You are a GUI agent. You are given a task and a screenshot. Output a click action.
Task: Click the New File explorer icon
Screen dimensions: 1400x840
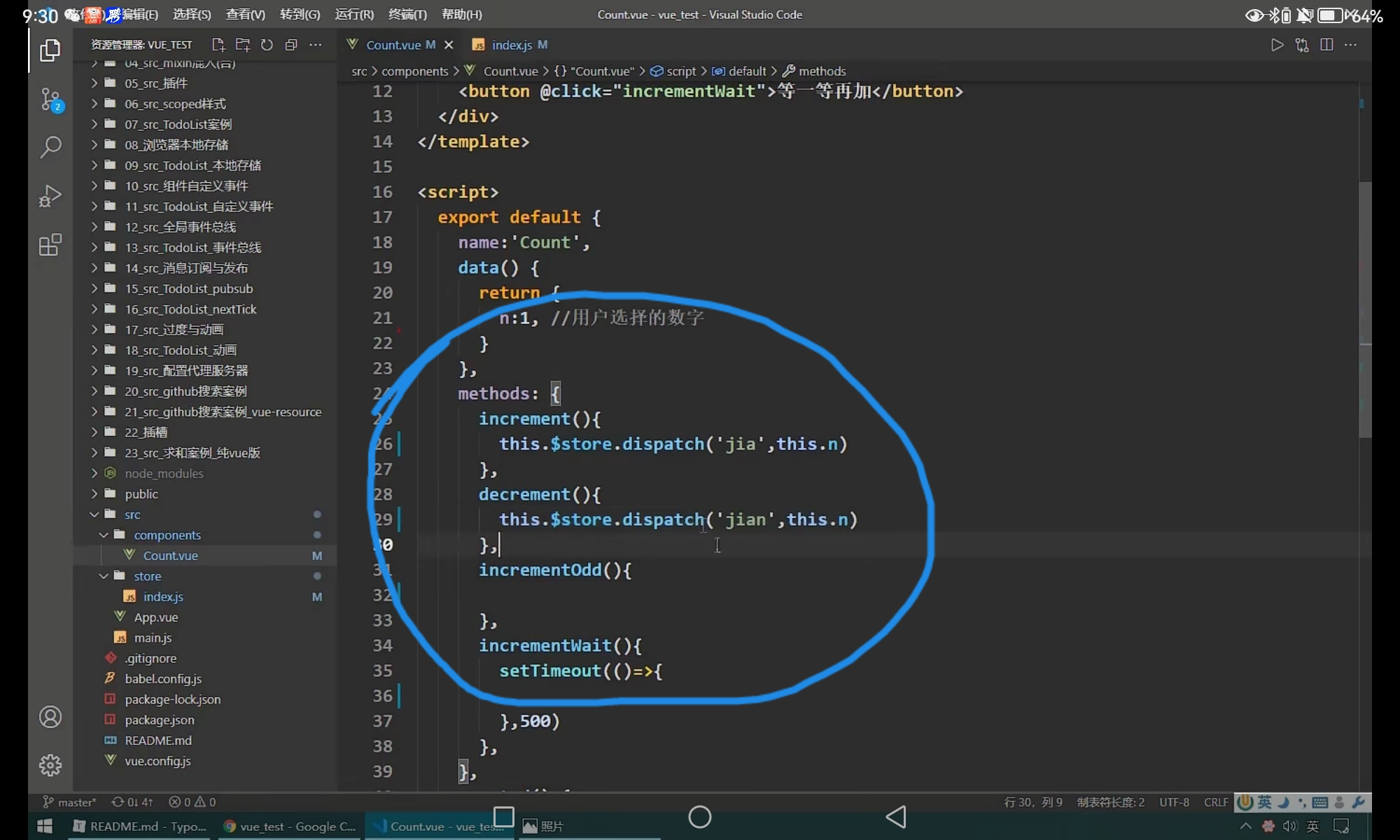click(x=218, y=45)
